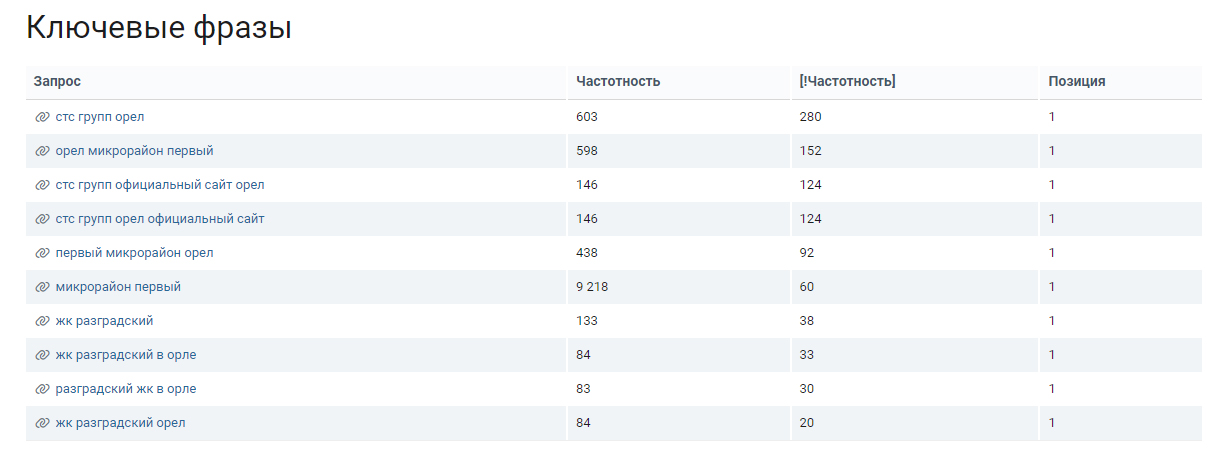The width and height of the screenshot is (1230, 460).
Task: Click frequency value 9 218 for 'микрорайон первый'
Action: click(x=592, y=287)
